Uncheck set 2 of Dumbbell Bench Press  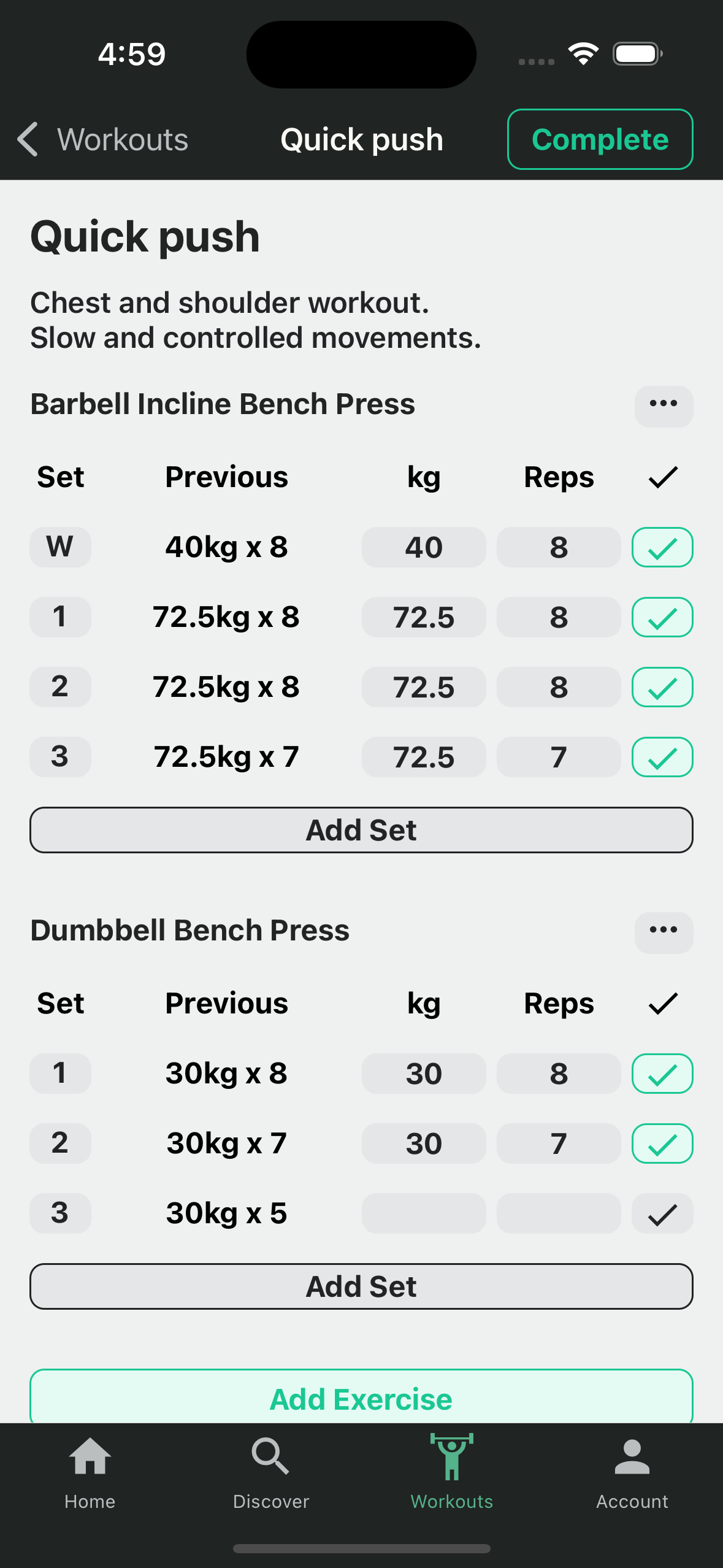(662, 1143)
